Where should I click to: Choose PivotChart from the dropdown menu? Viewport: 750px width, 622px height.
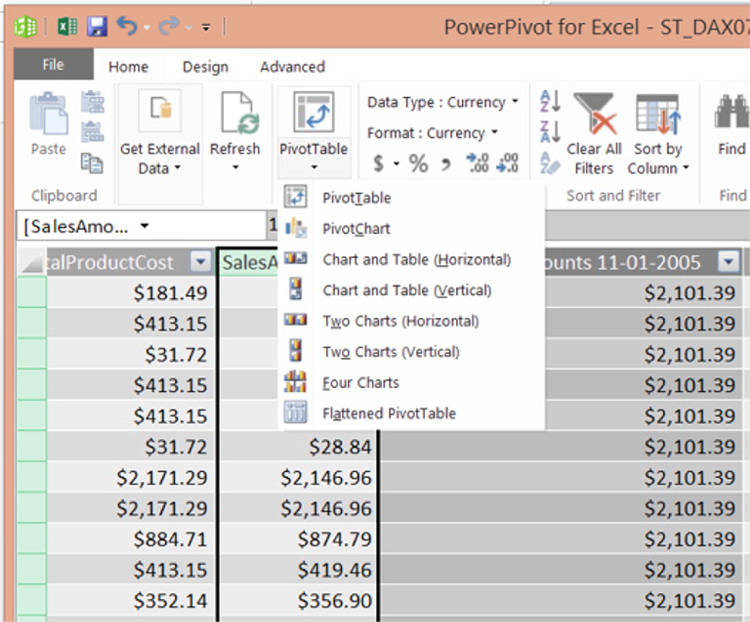[x=356, y=229]
